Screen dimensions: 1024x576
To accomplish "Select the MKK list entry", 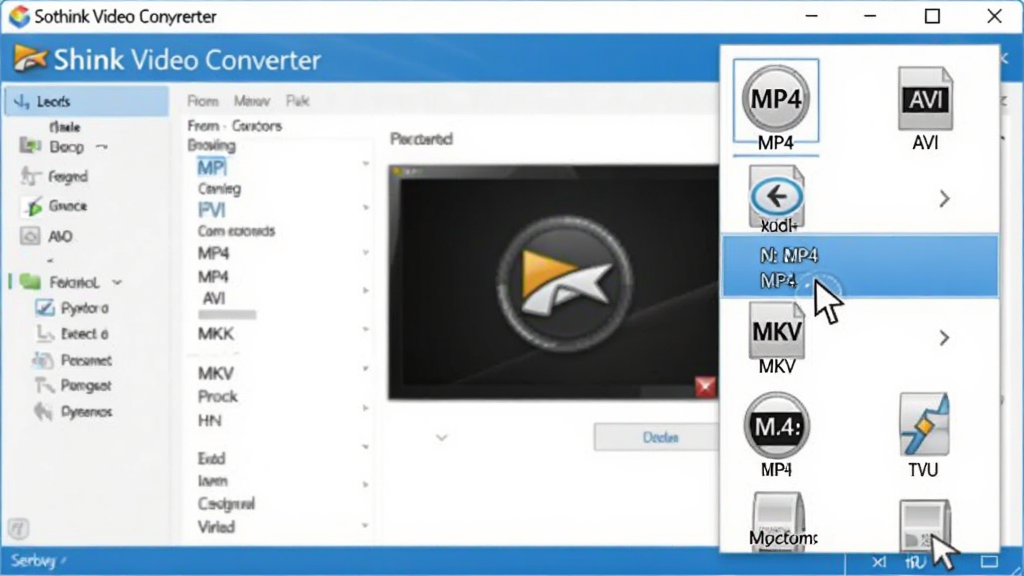I will coord(216,334).
